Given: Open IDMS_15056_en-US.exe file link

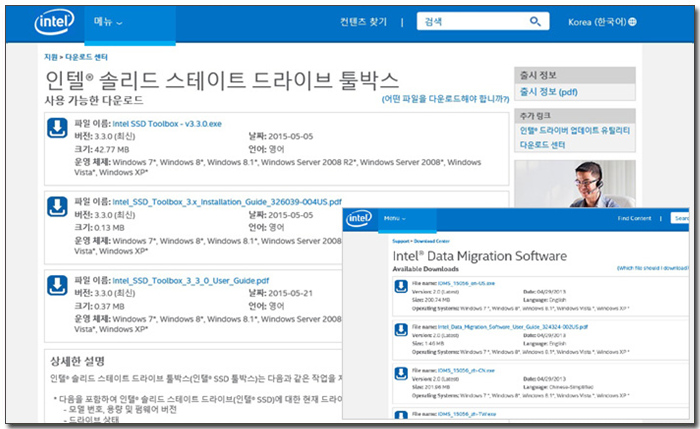Looking at the screenshot, I should 466,283.
